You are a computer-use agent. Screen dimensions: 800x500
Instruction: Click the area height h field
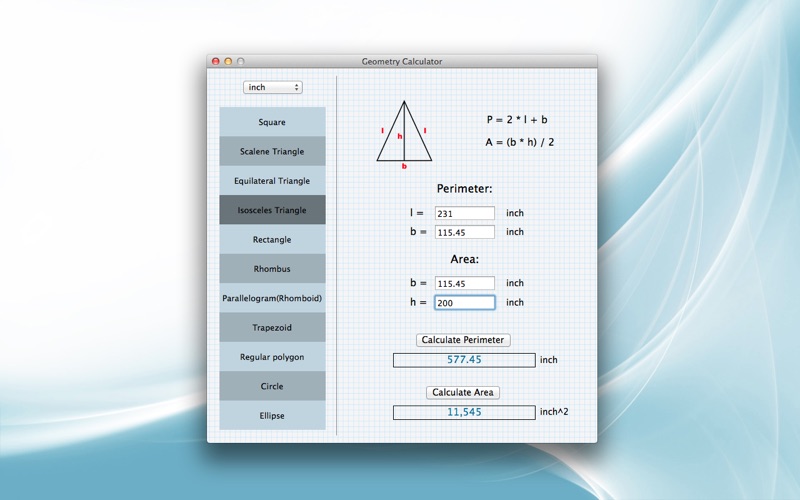click(464, 302)
